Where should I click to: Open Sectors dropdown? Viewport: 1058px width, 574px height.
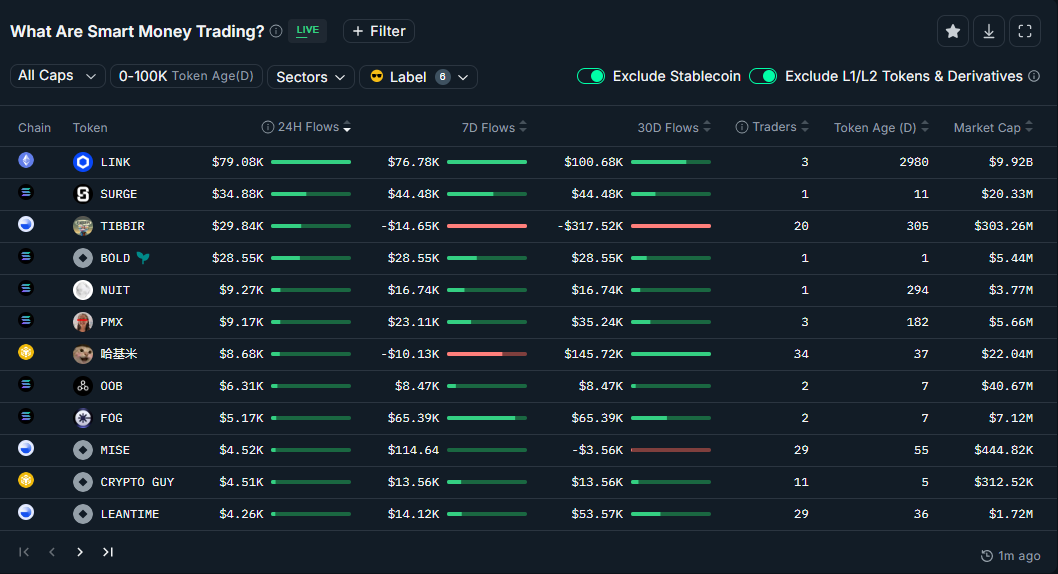point(310,77)
